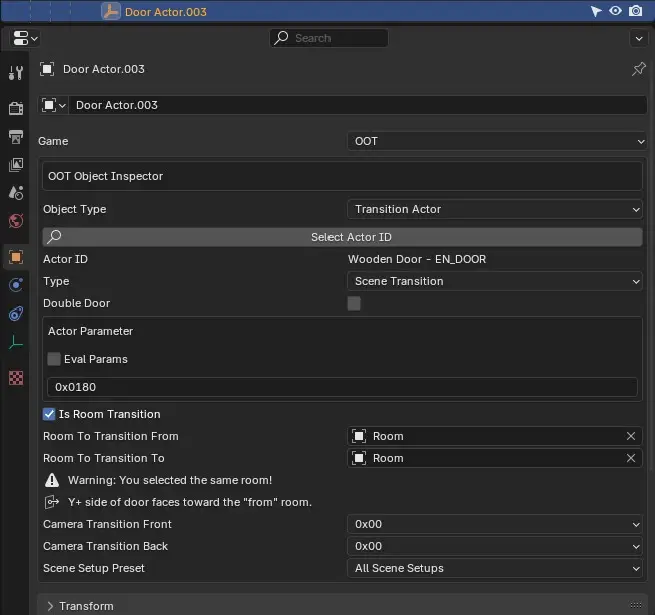Open the object browse dropdown beside name field
Screen dimensions: 655x615
coord(54,105)
